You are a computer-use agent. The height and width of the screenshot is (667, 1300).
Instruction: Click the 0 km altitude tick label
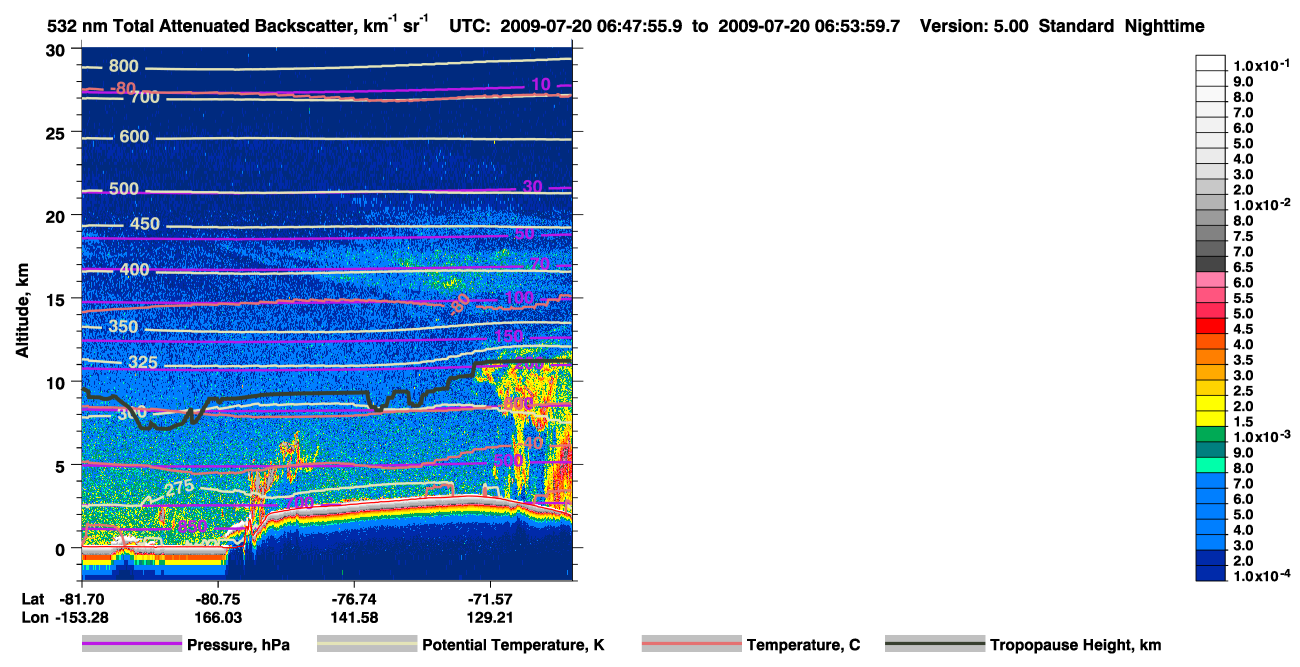(62, 549)
